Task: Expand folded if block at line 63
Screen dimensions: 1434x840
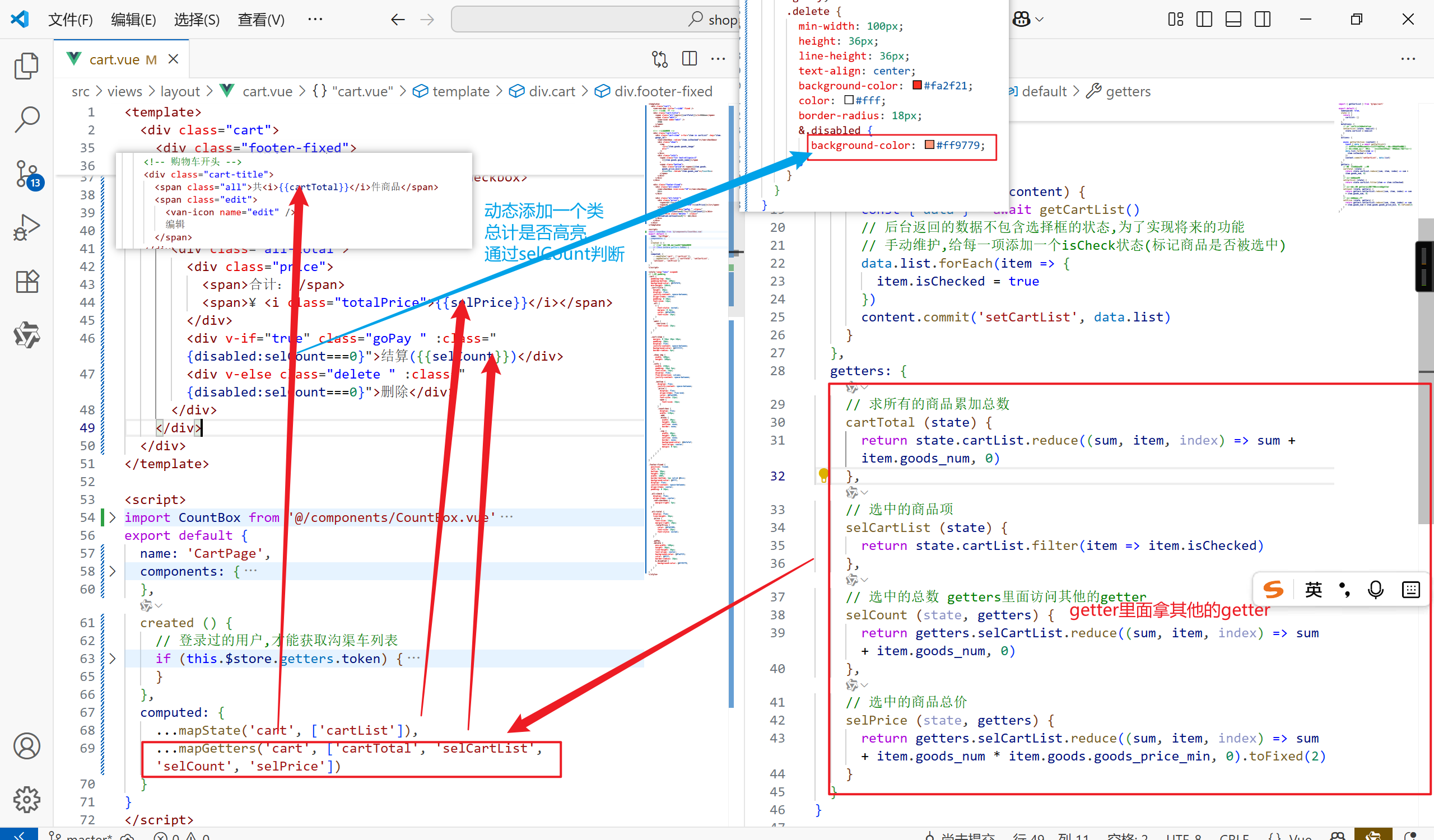Action: coord(113,659)
